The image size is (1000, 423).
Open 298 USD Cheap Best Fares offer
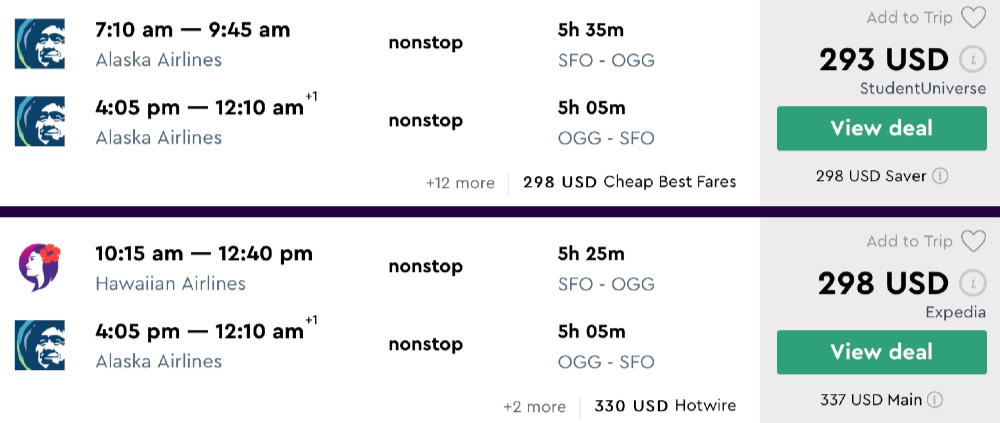(x=629, y=182)
